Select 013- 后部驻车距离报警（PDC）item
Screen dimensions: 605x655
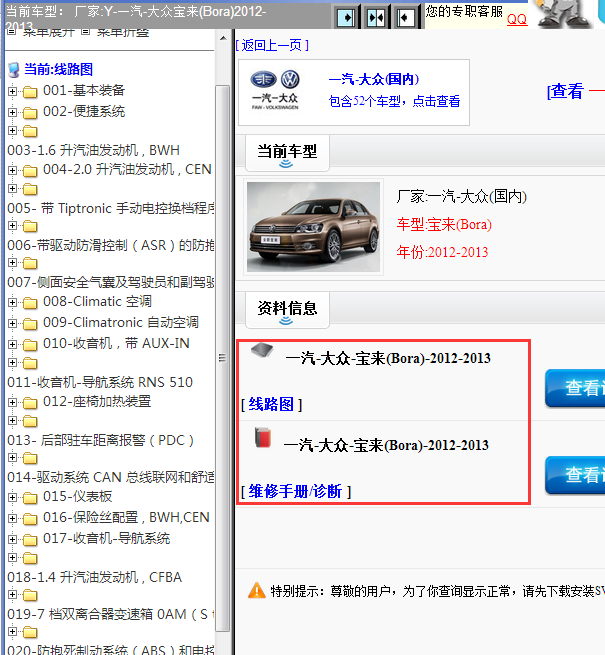tap(101, 440)
